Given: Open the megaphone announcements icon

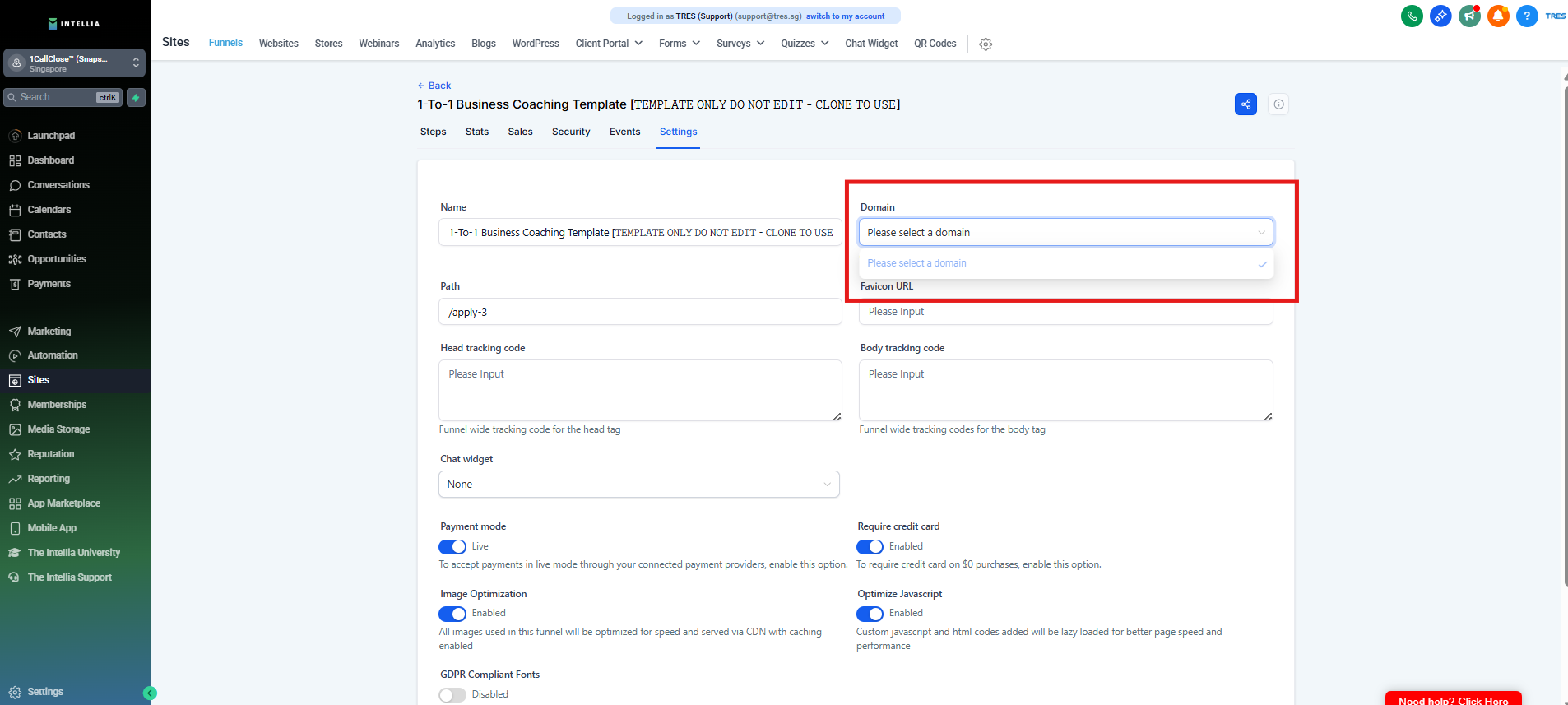Looking at the screenshot, I should pos(1469,16).
